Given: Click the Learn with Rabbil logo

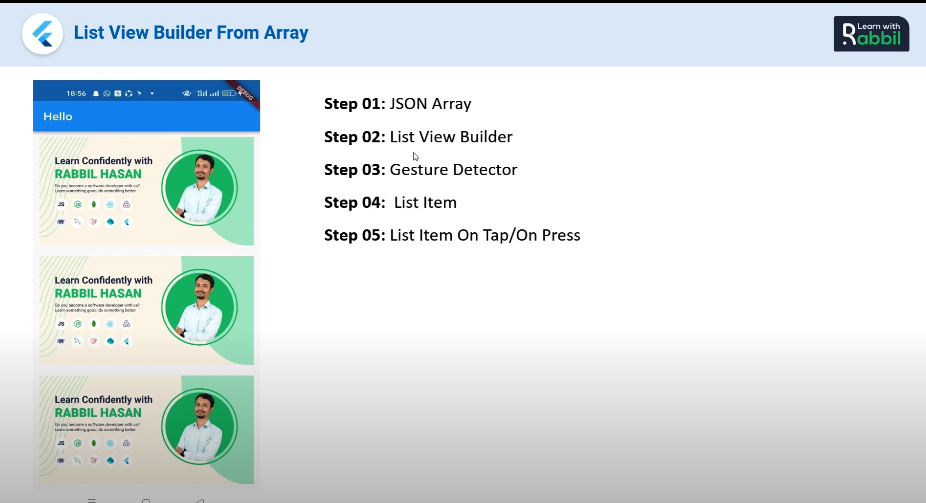Looking at the screenshot, I should click(871, 33).
